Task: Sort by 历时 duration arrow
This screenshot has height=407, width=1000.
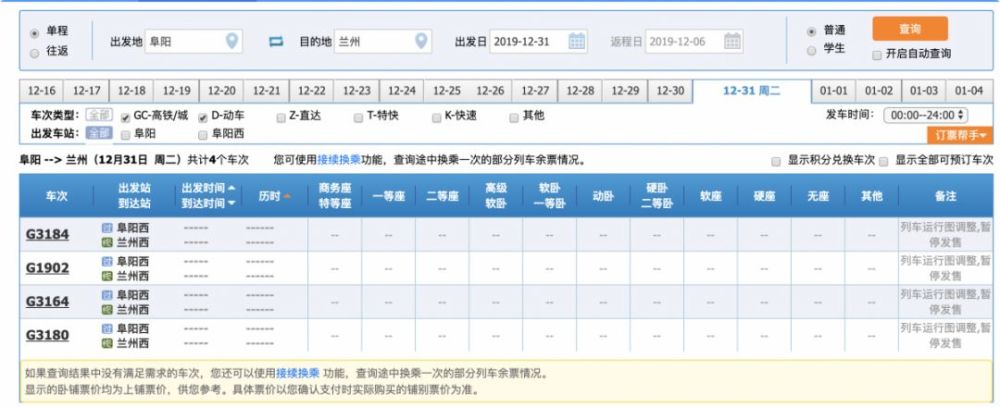Action: (x=287, y=196)
